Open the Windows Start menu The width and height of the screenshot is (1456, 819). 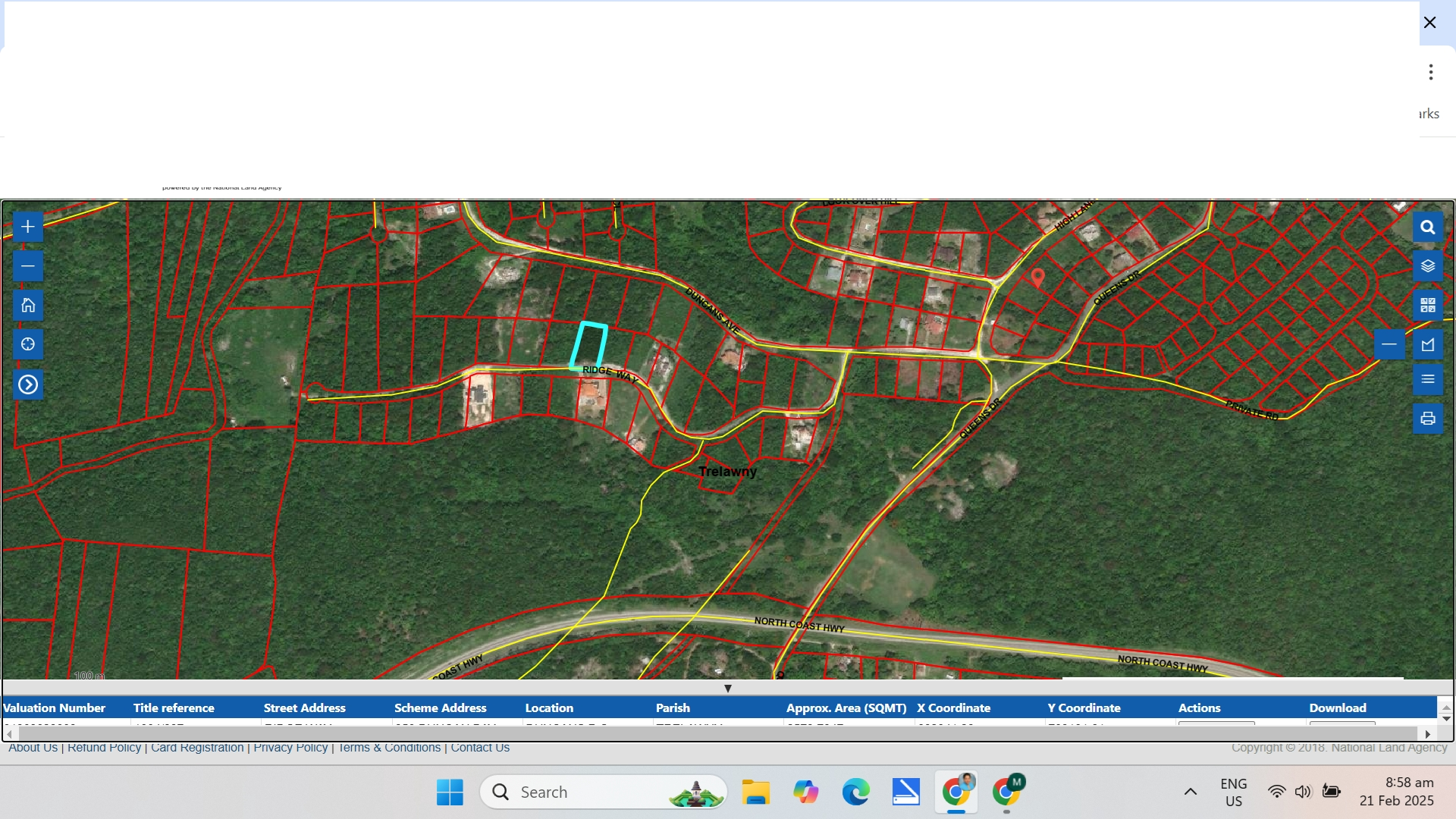[x=450, y=792]
